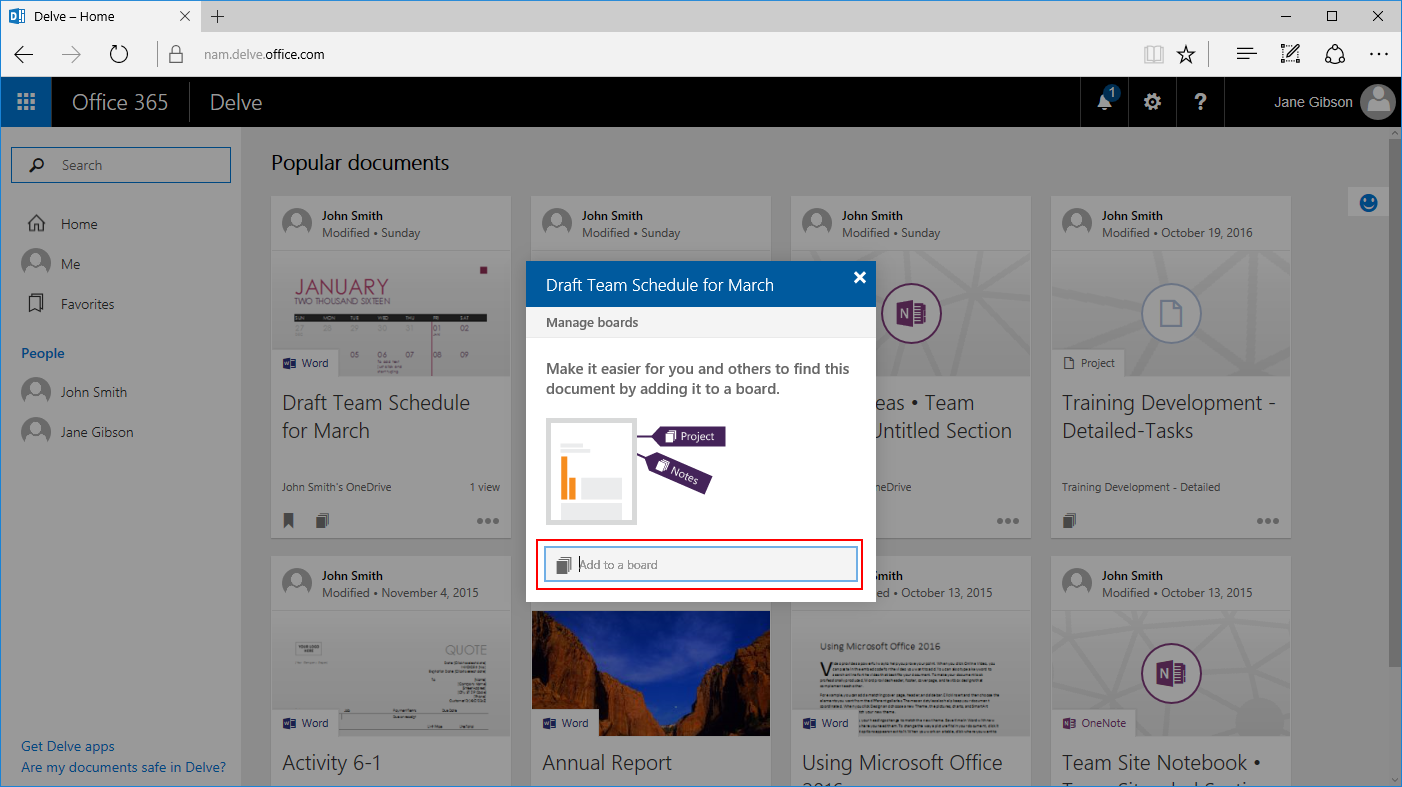Click the Delve app title in header
The height and width of the screenshot is (787, 1402).
tap(236, 102)
